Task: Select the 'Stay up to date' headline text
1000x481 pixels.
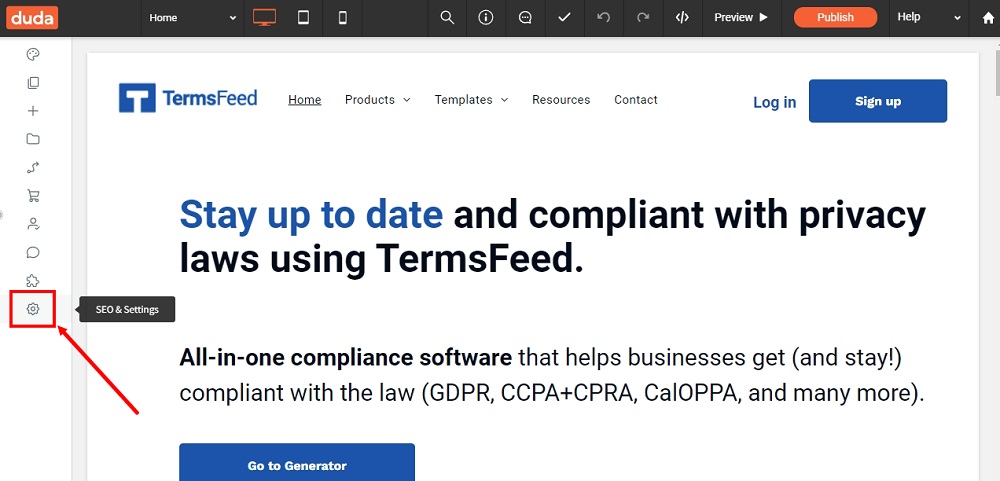Action: click(311, 214)
